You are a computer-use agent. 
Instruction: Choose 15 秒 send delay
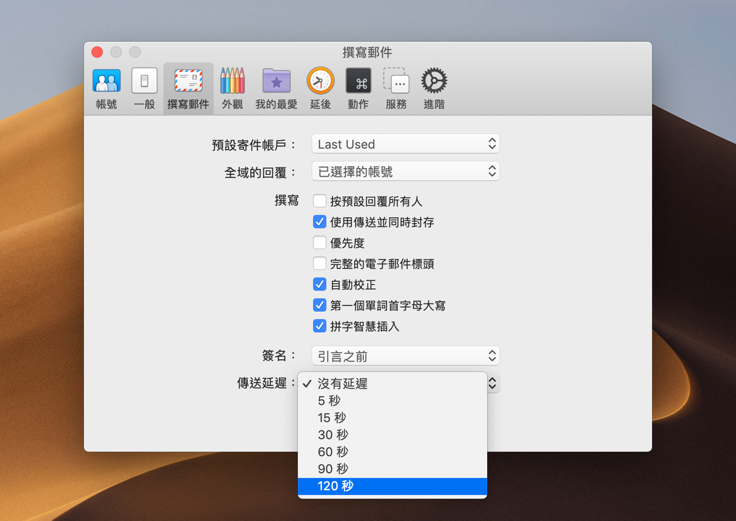pyautogui.click(x=392, y=417)
